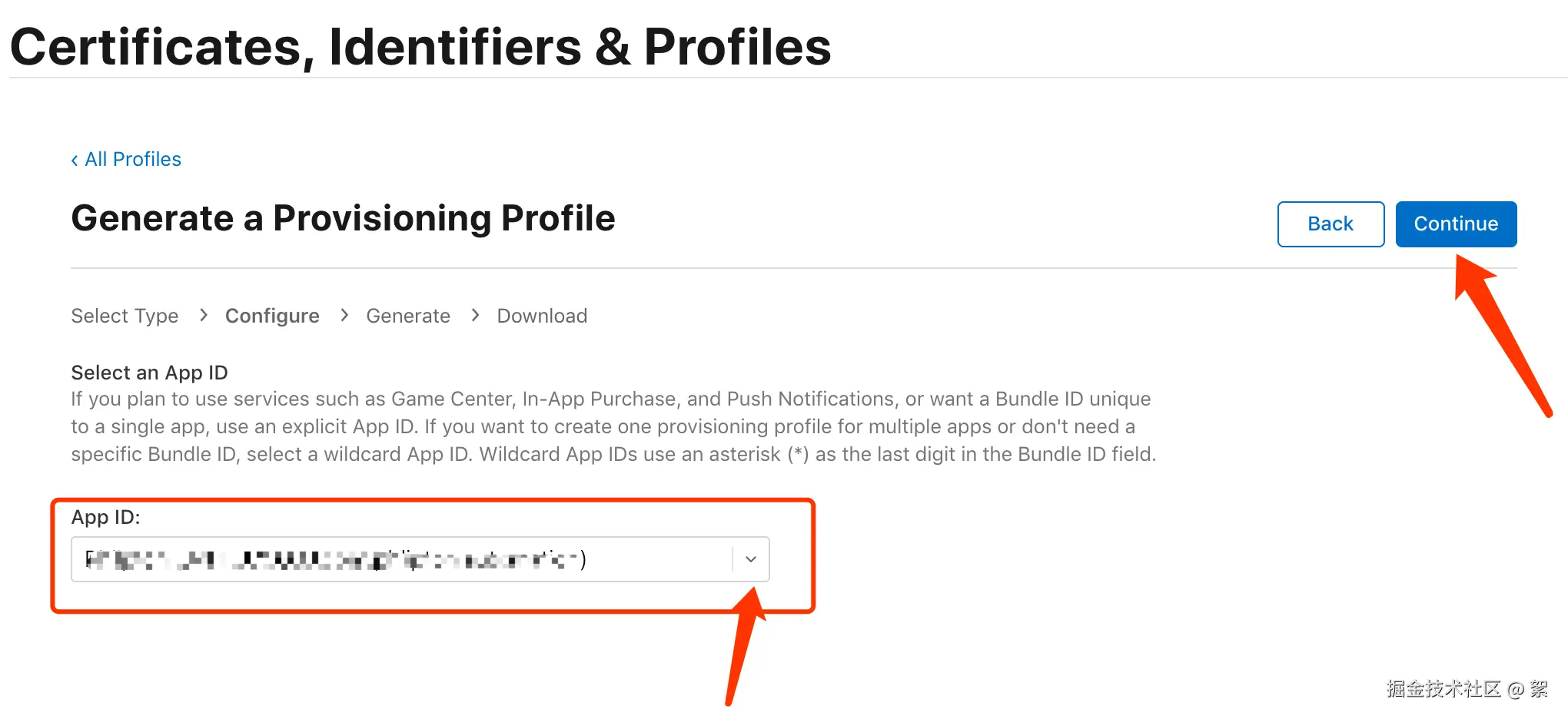Click chevron between Configure and Generate
The image size is (1568, 719).
[344, 316]
